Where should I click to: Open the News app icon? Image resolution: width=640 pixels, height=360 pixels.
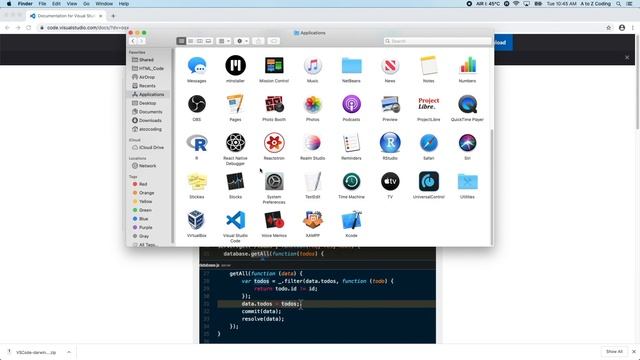point(390,65)
